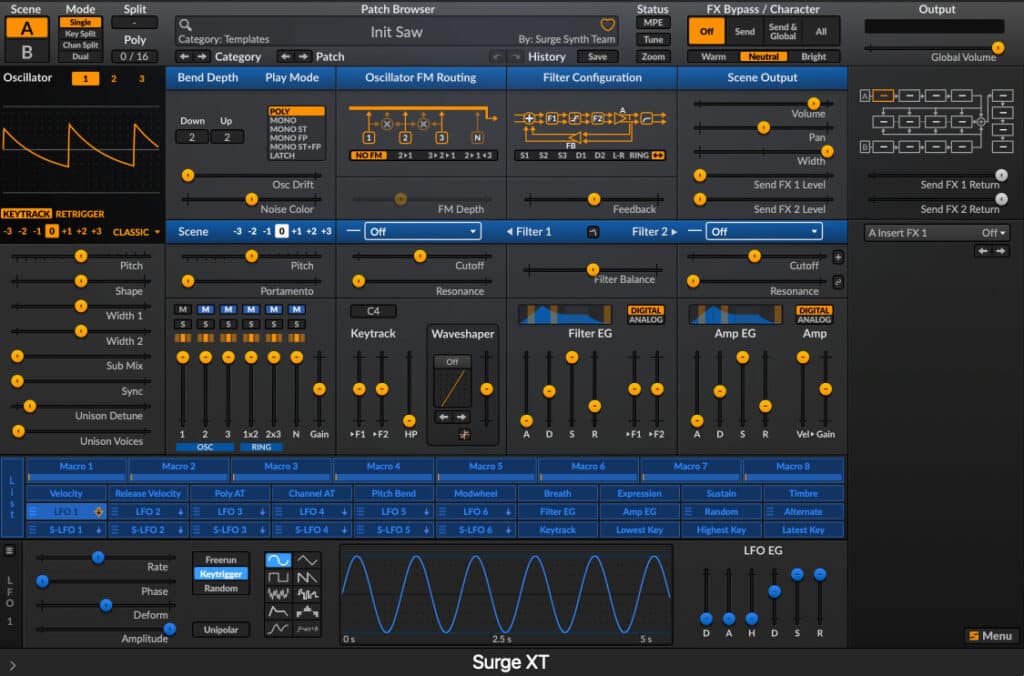1024x676 pixels.
Task: Mute mixer channel 1 using its M button
Action: point(183,310)
